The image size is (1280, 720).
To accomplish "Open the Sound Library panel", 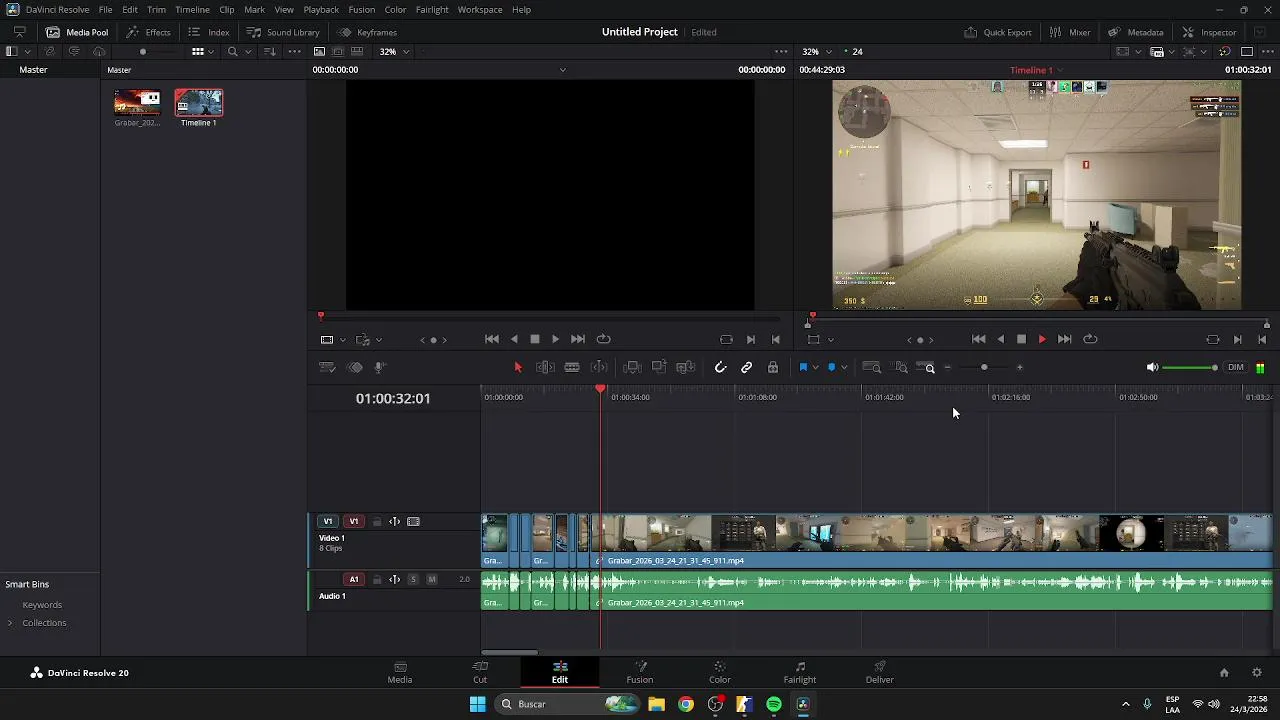I will (283, 32).
